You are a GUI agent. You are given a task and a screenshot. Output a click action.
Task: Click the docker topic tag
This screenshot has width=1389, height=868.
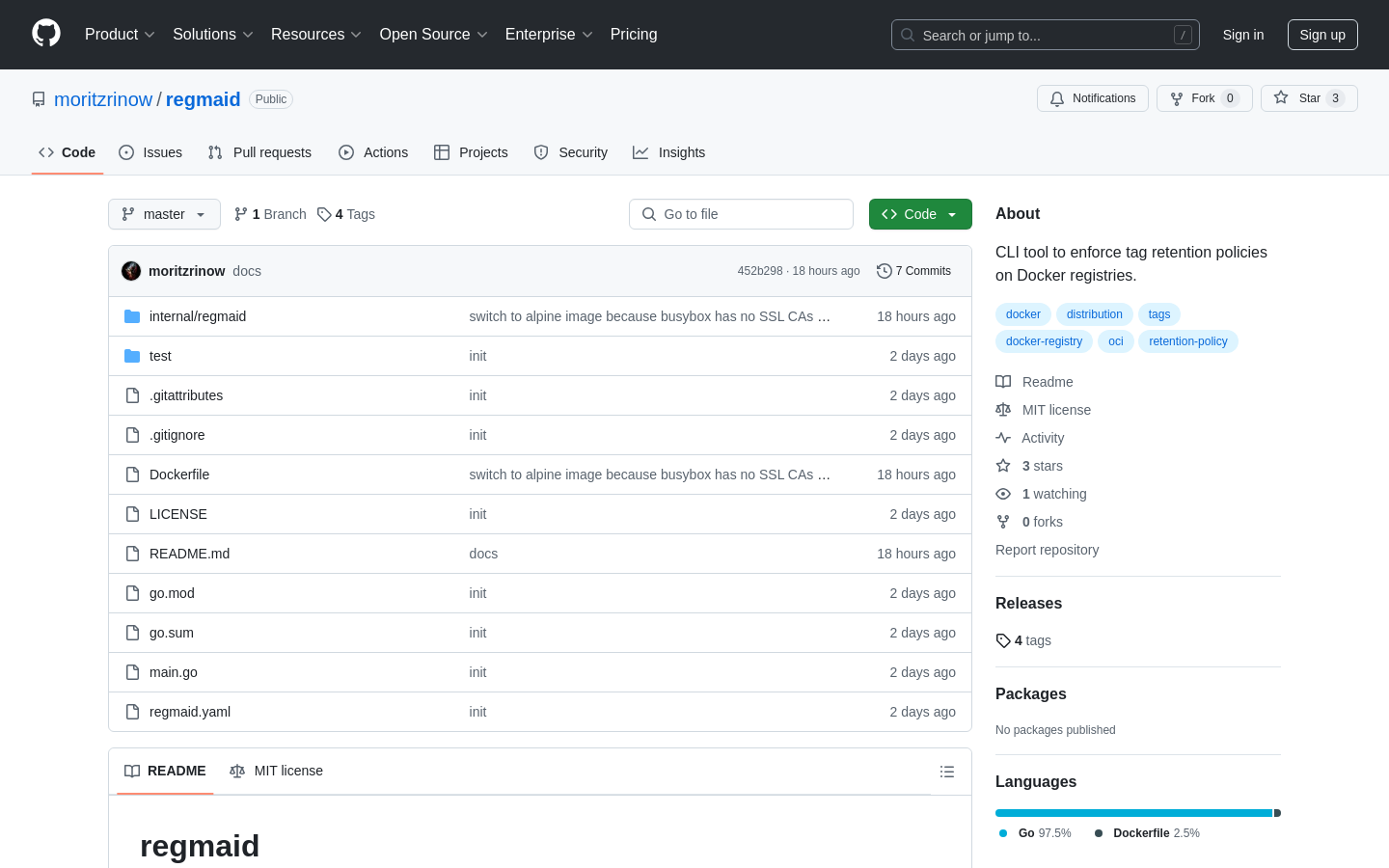click(x=1023, y=314)
